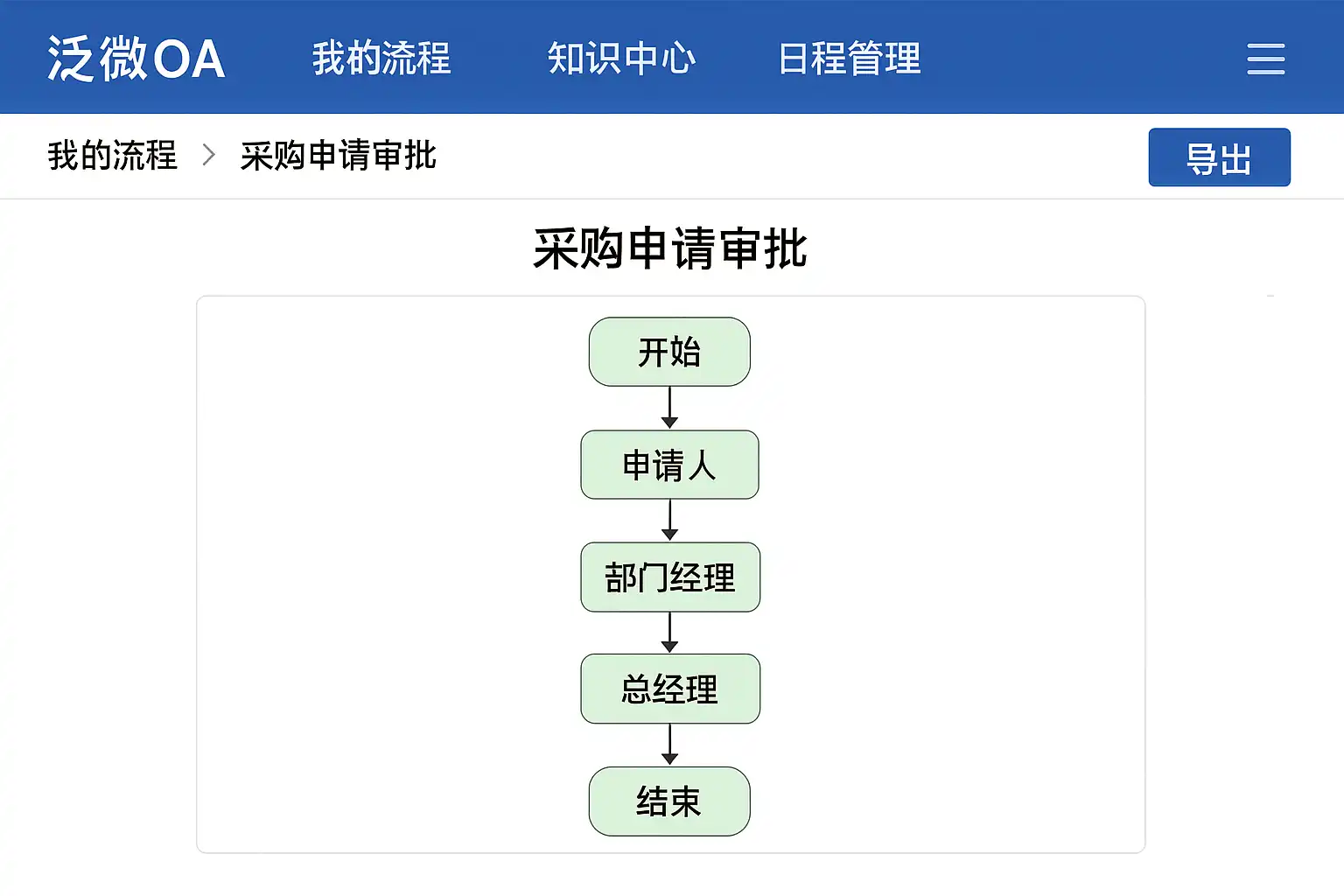Select the 开始 flowchart node
Image resolution: width=1344 pixels, height=896 pixels.
[x=669, y=352]
